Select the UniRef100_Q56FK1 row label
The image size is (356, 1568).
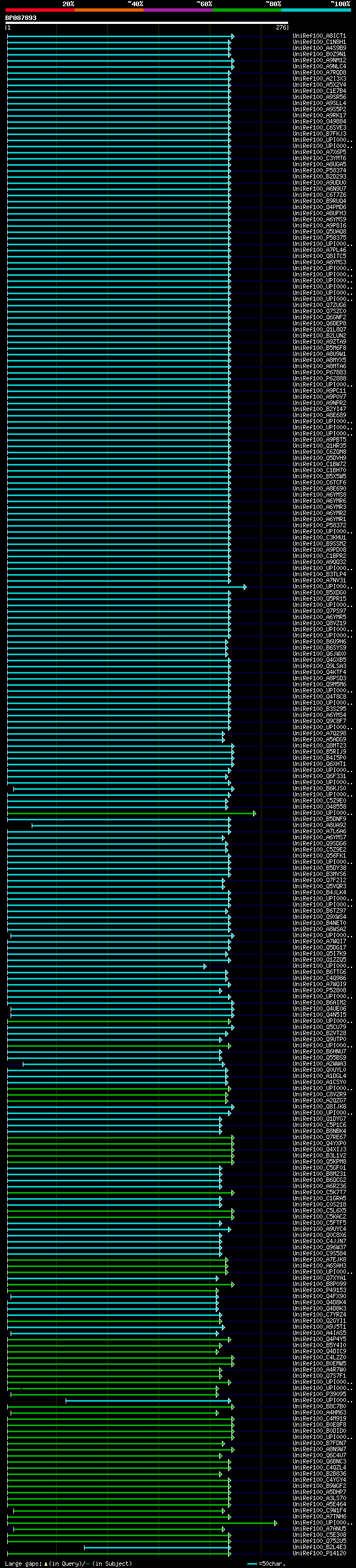(x=319, y=855)
